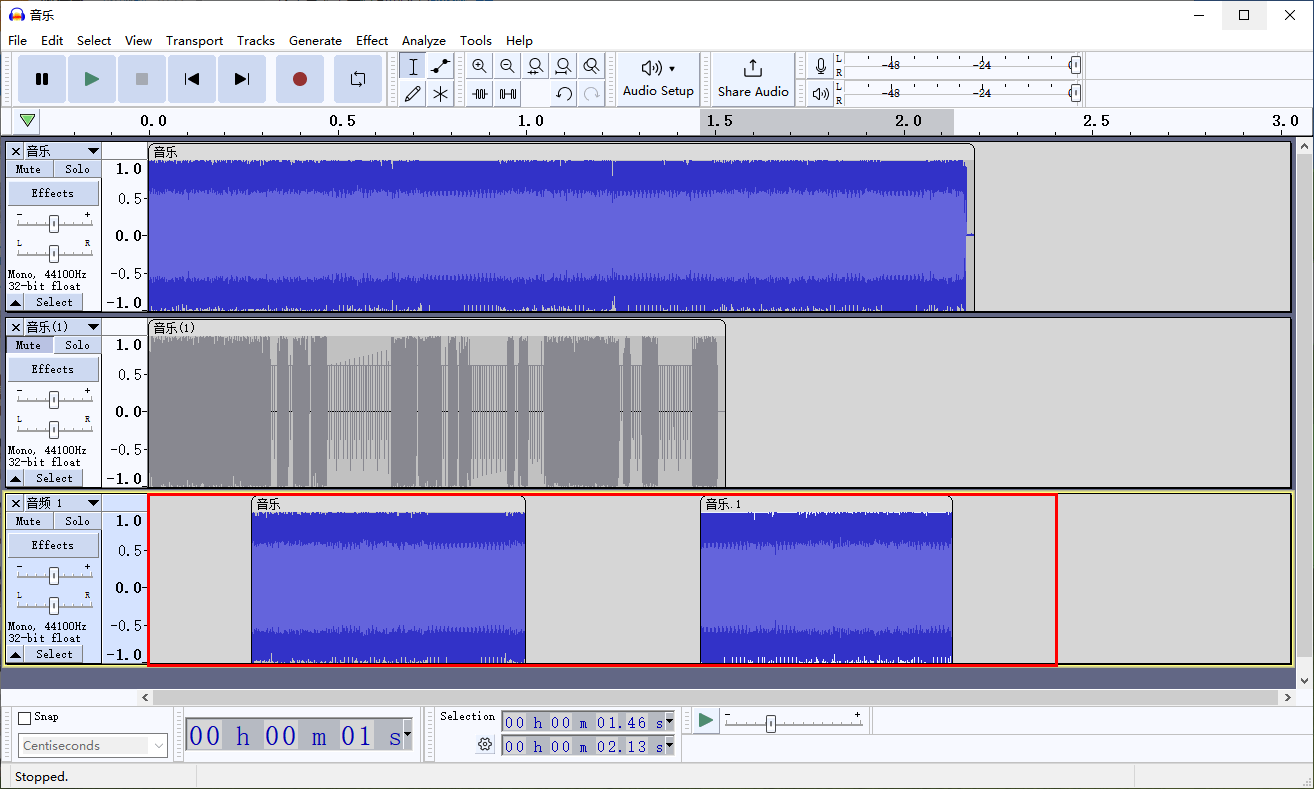Image resolution: width=1314 pixels, height=789 pixels.
Task: Unmute the 音乐(1) track
Action: (28, 345)
